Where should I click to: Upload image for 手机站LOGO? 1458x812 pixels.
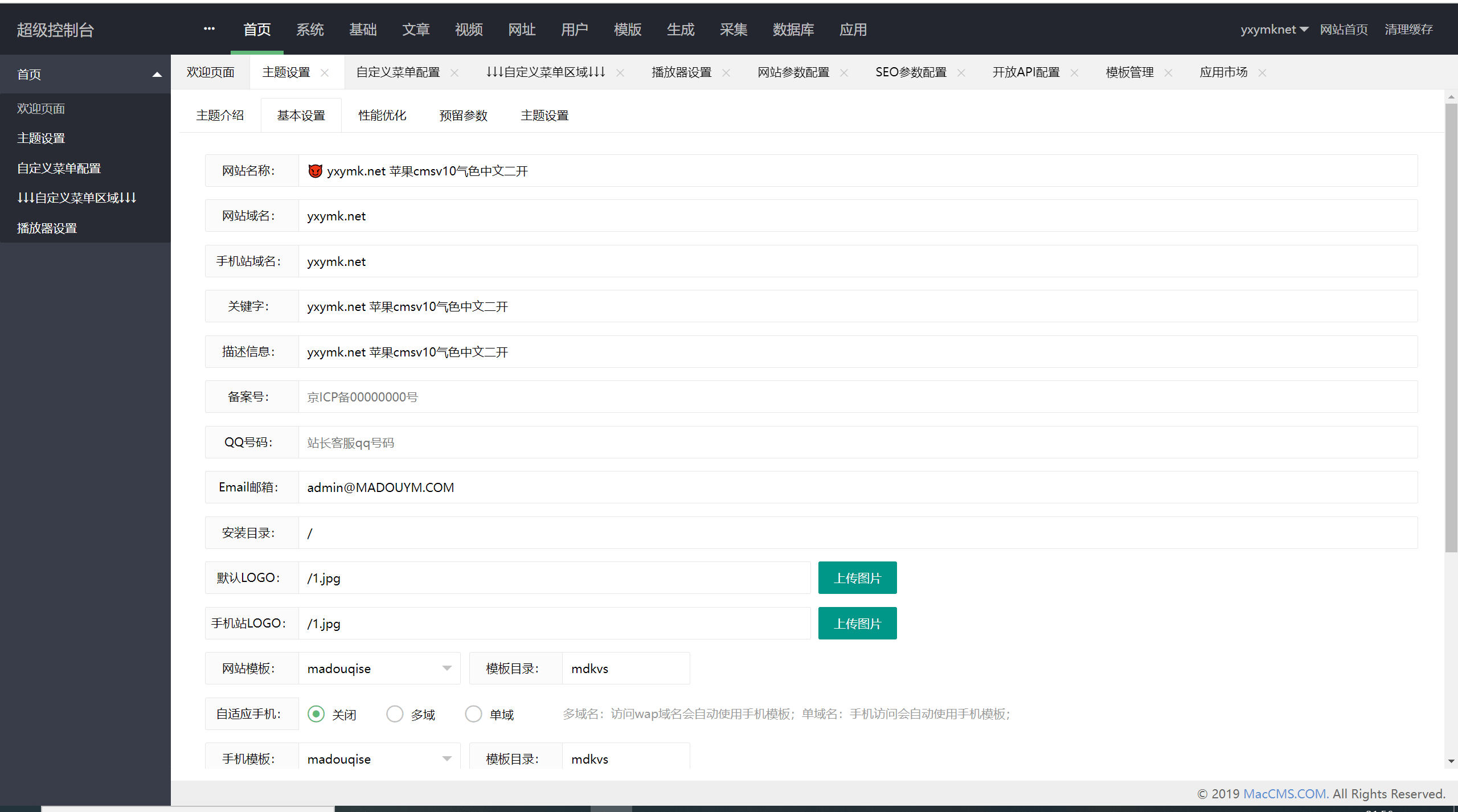point(857,624)
